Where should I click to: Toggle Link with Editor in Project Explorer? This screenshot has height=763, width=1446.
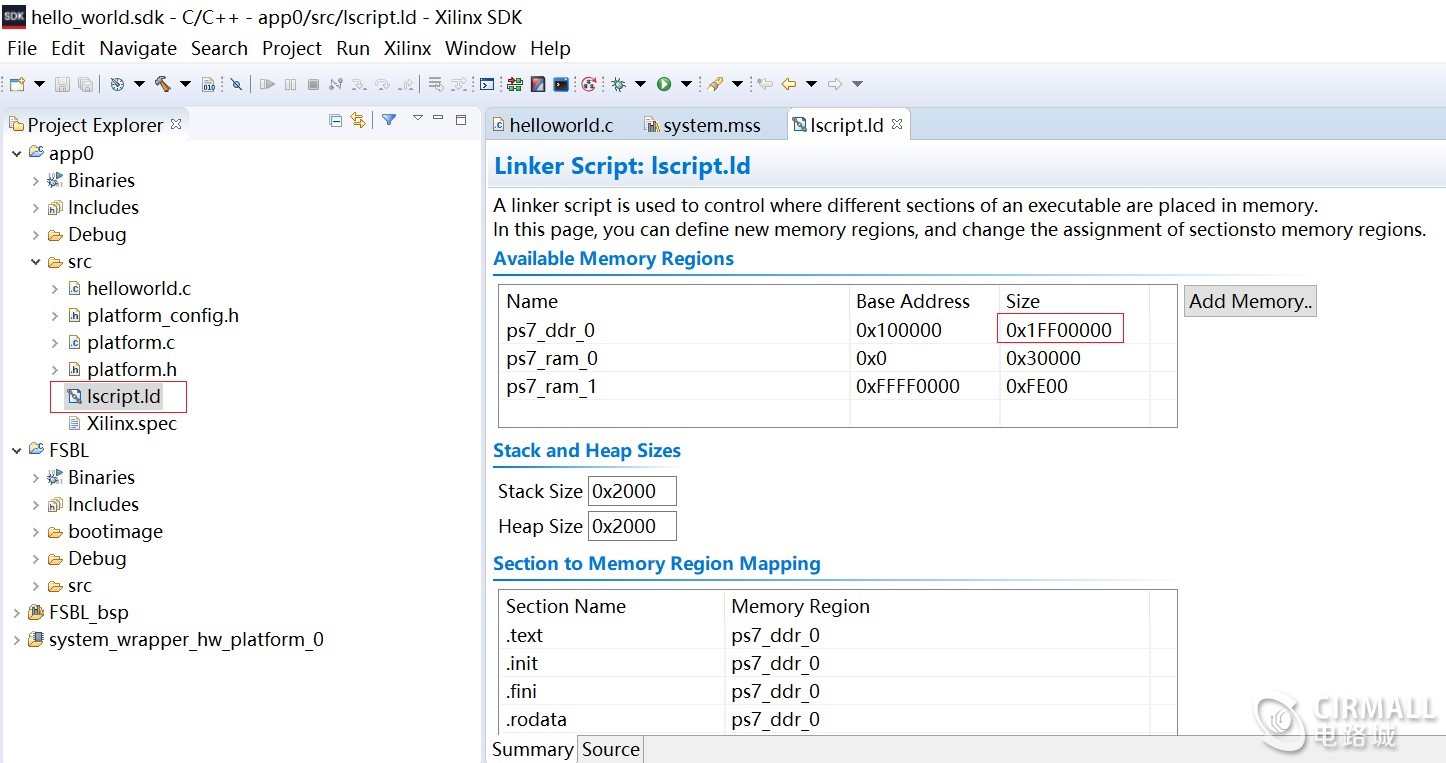358,120
